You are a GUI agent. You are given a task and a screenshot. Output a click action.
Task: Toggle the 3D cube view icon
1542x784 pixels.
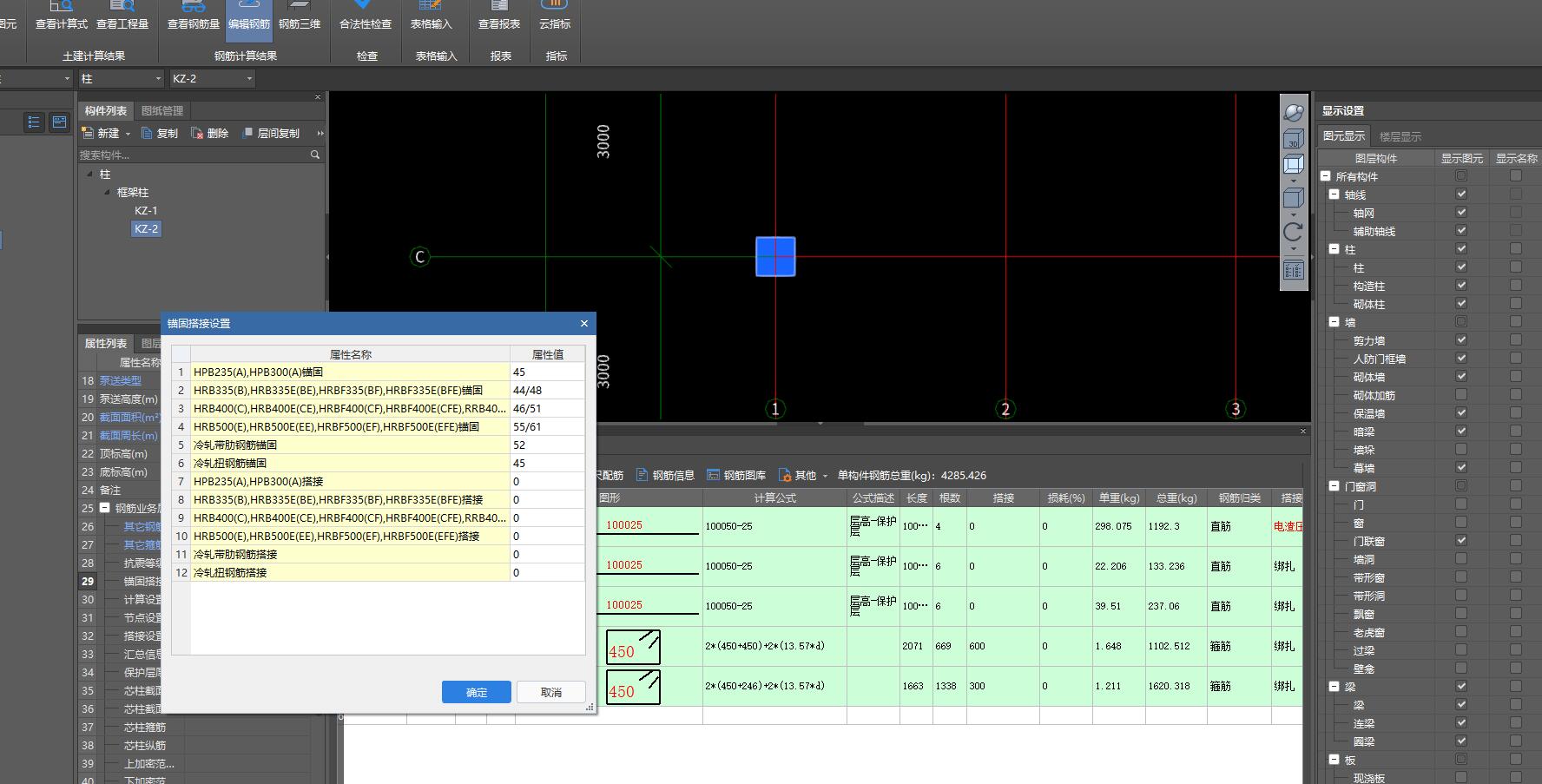coord(1294,139)
